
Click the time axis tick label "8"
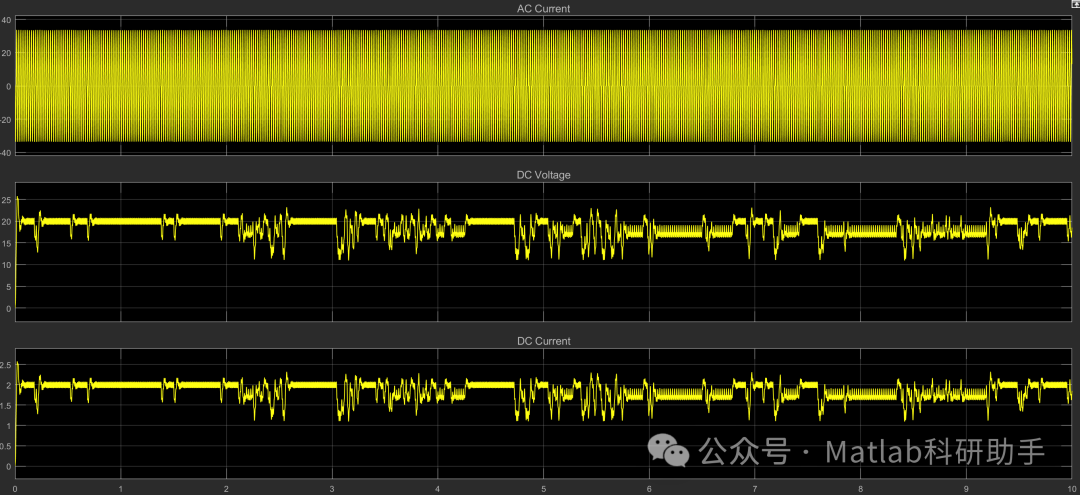point(861,487)
